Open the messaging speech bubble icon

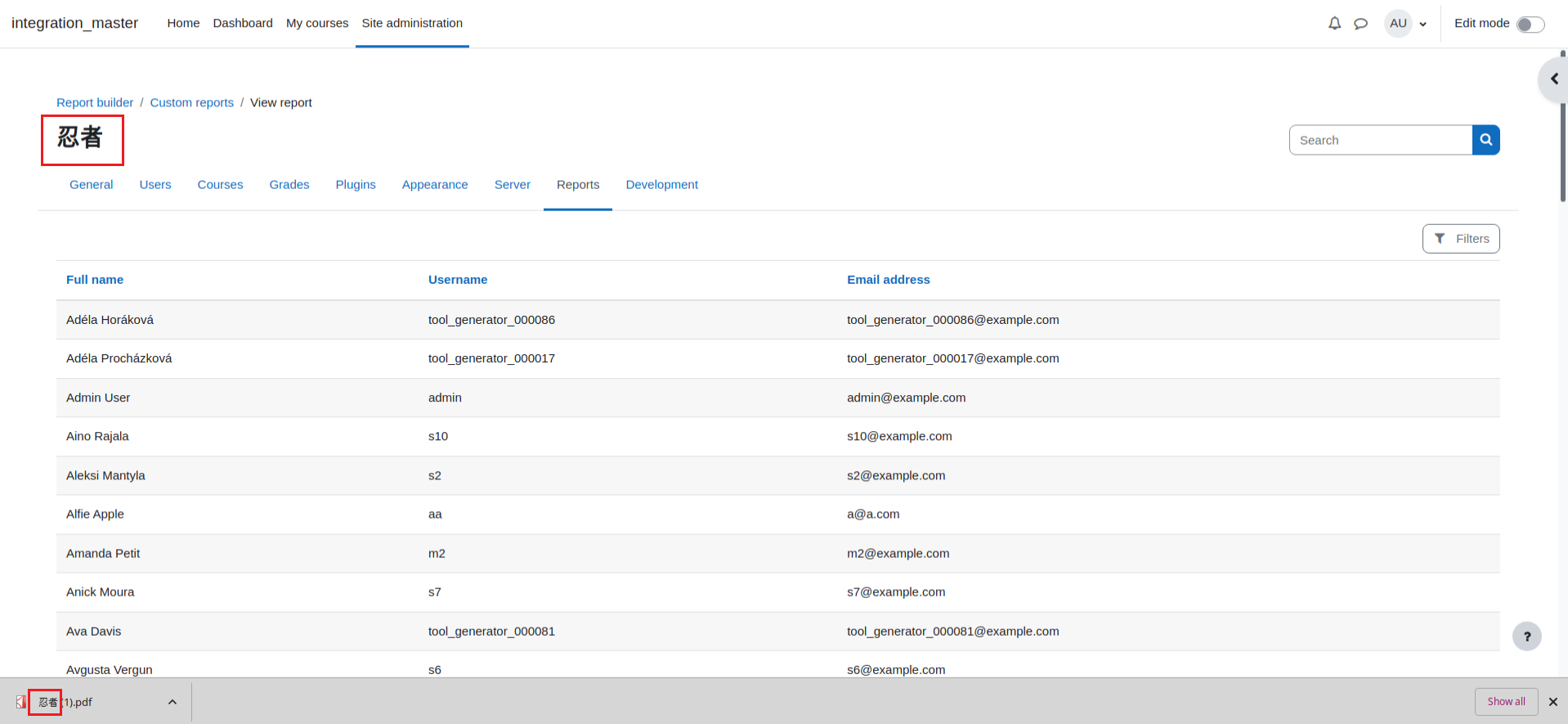pos(1360,24)
